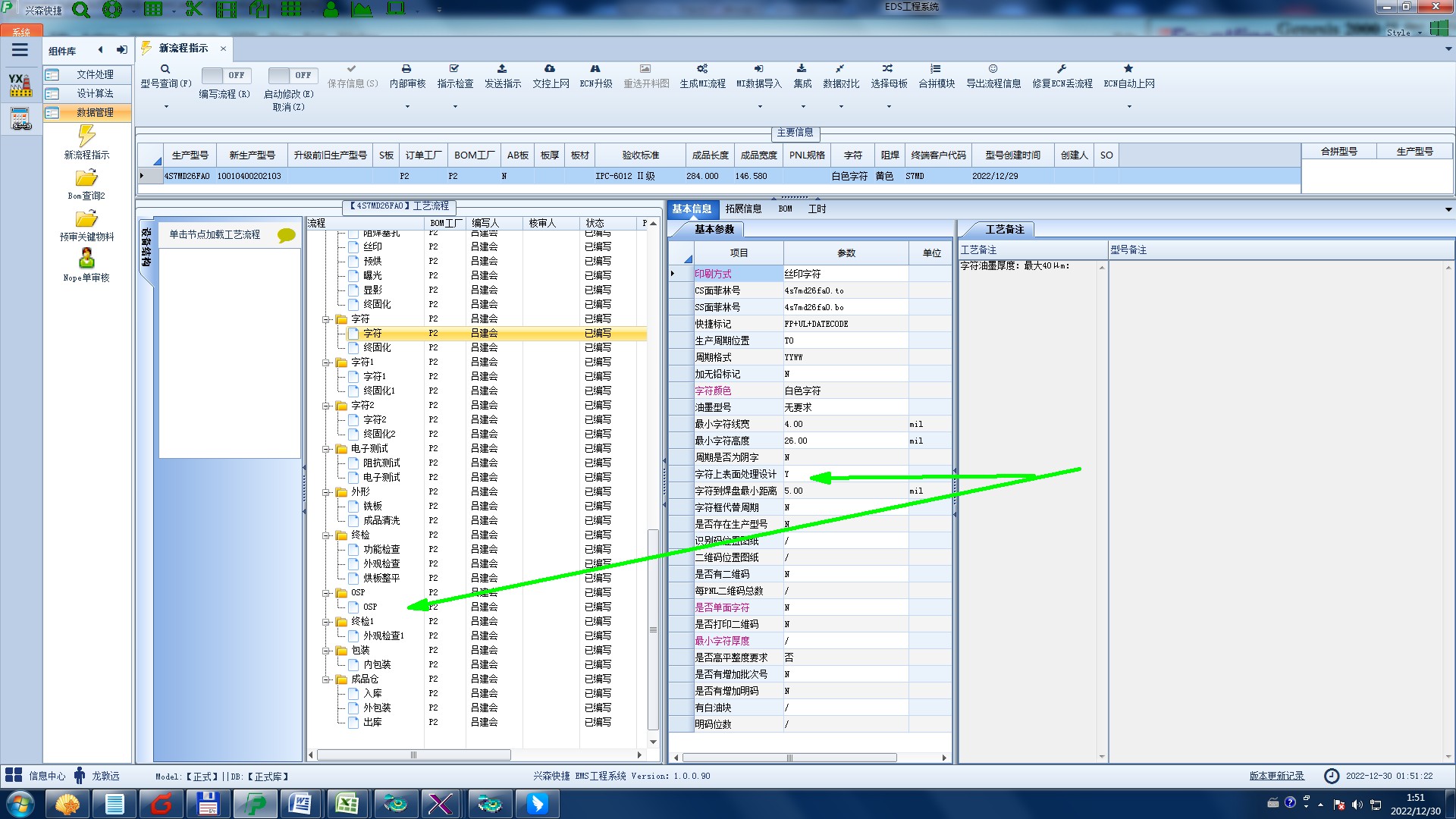Click 导出流程信息 toolbar button

tap(993, 76)
